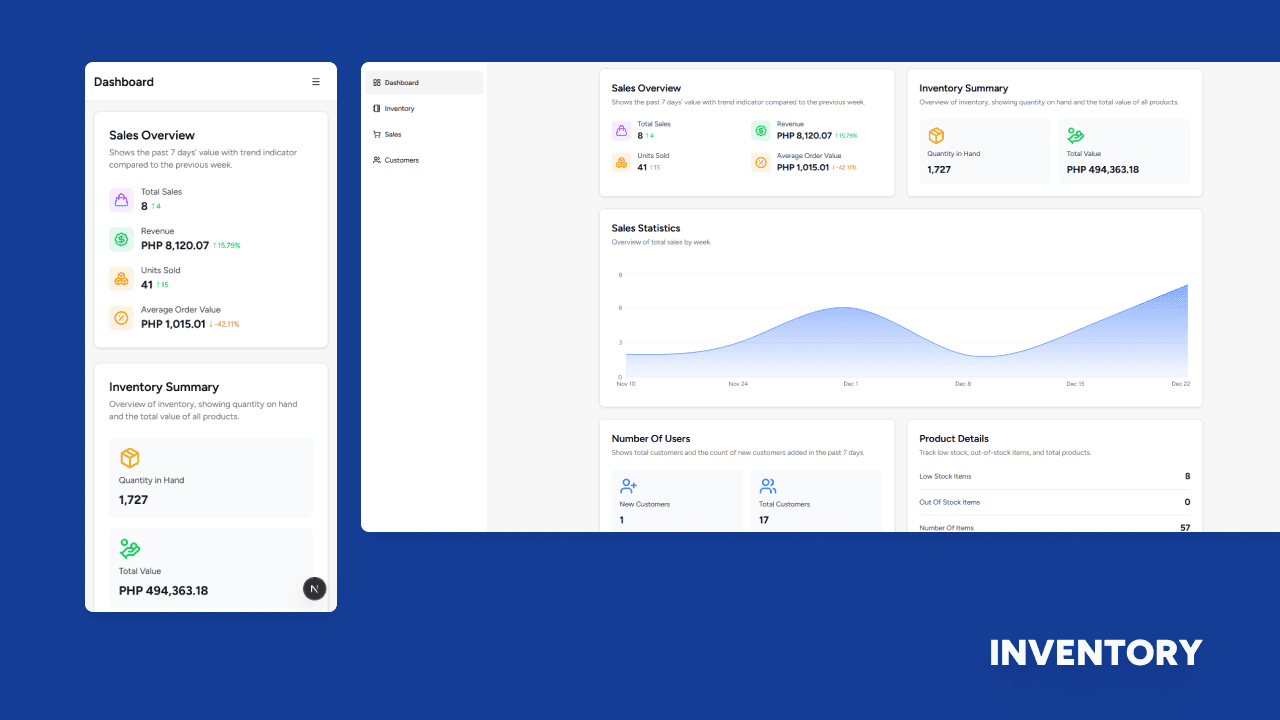Open the hamburger menu in mobile Dashboard header
This screenshot has width=1280, height=720.
[x=316, y=82]
